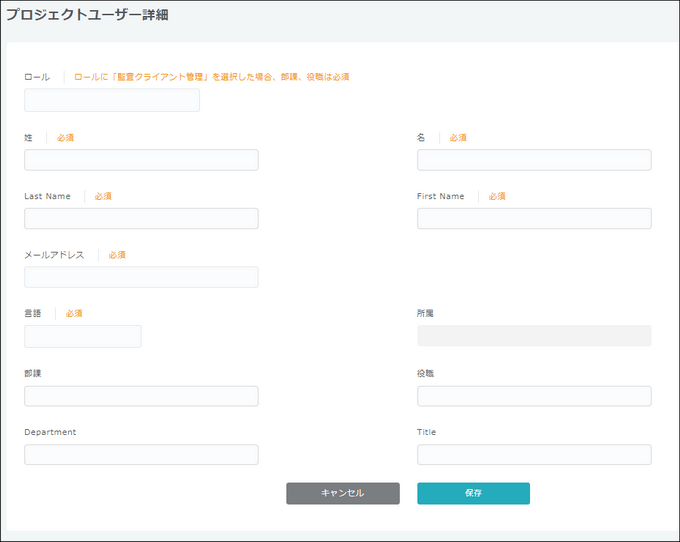Screen dimensions: 680x542
Task: Click the 必須 marker beside 言語
Action: point(74,314)
